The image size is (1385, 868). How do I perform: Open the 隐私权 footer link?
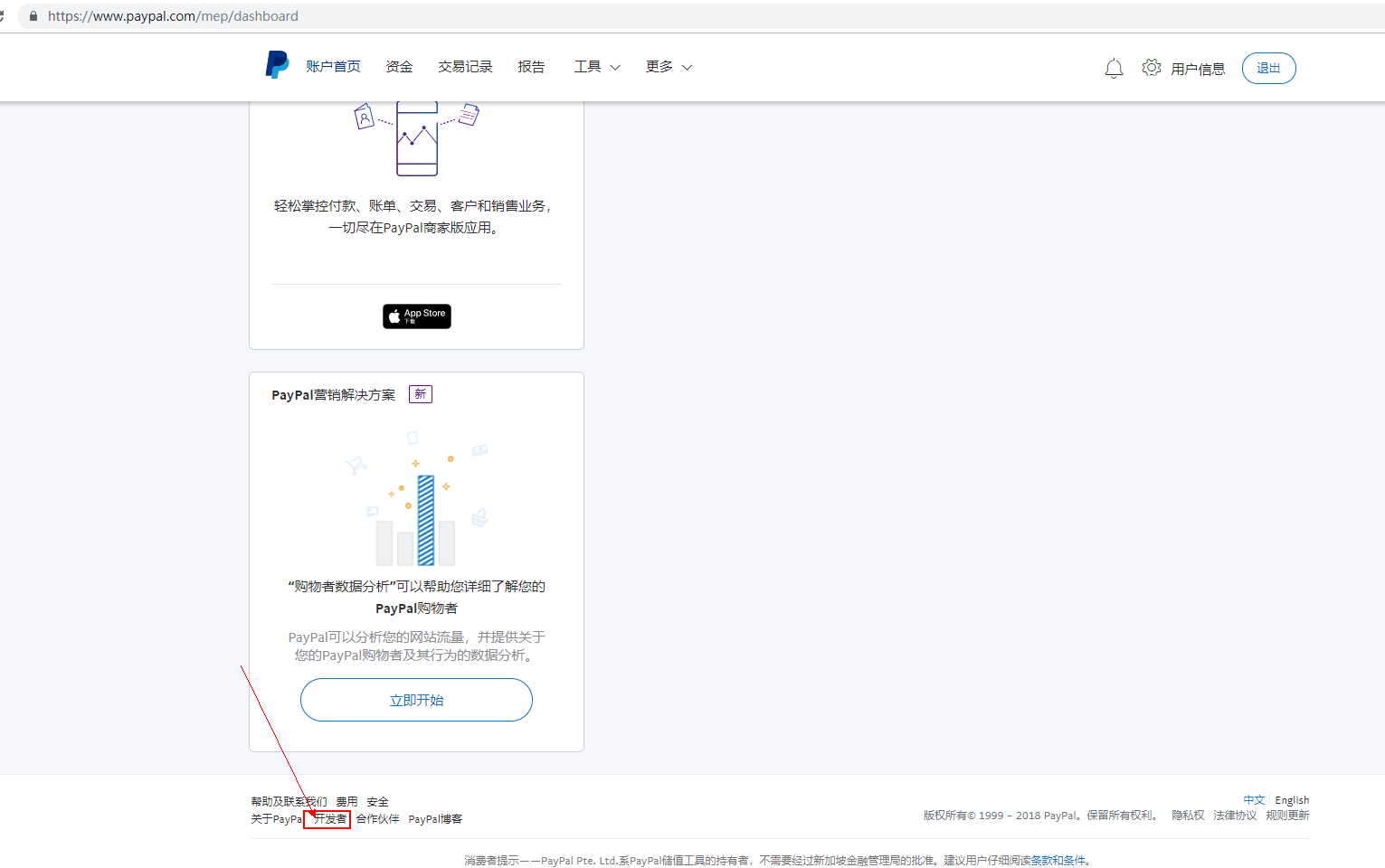click(1188, 816)
